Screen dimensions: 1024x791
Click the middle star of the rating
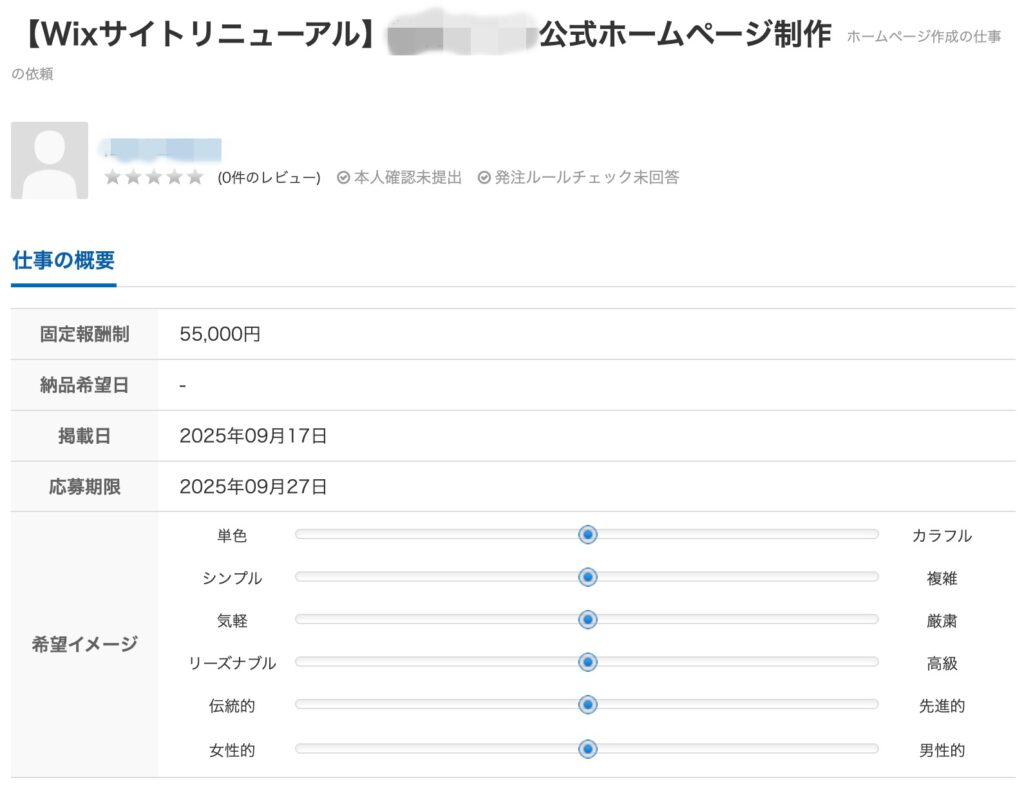(x=154, y=178)
